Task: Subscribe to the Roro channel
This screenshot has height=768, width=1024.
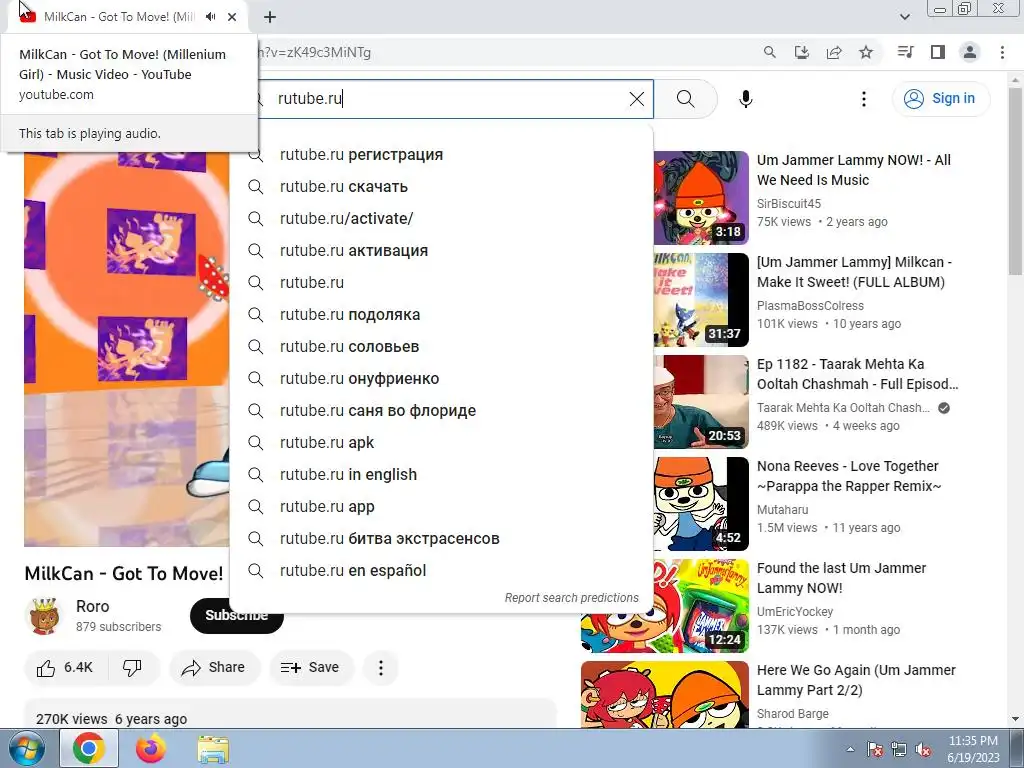Action: point(236,615)
